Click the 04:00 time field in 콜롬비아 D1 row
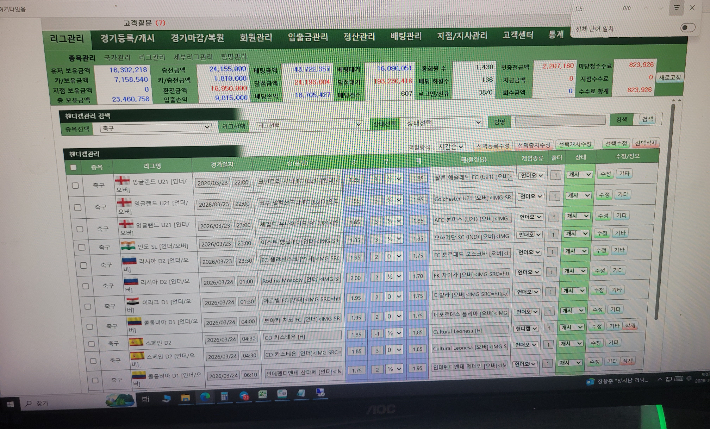 pos(246,322)
